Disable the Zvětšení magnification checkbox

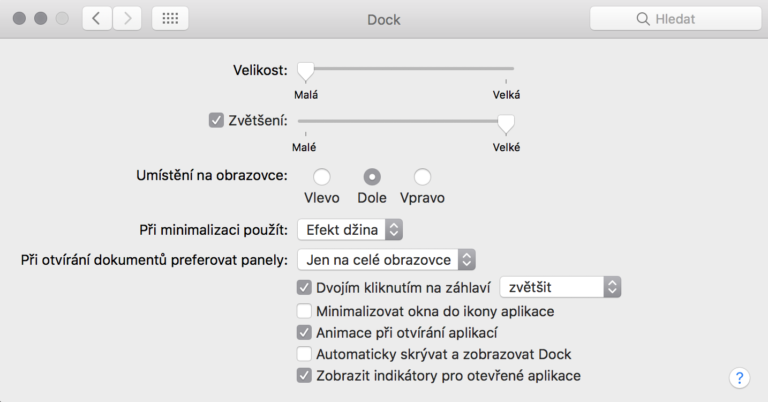(215, 121)
